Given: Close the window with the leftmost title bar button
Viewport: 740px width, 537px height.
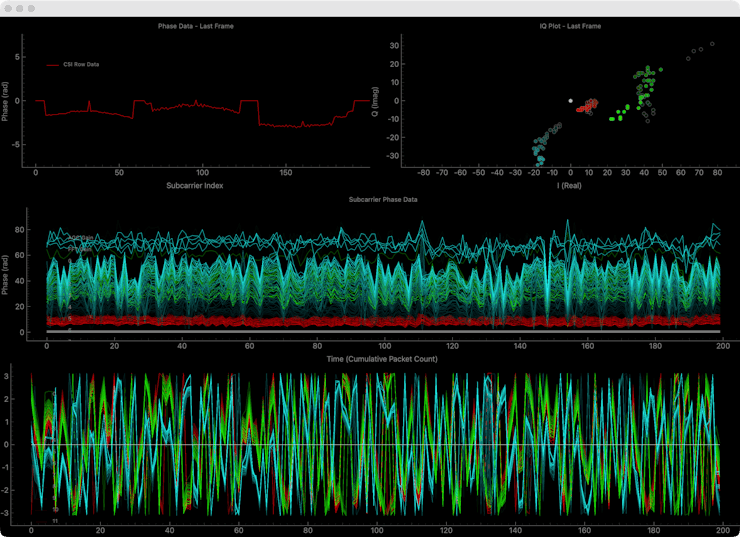Looking at the screenshot, I should pos(9,8).
